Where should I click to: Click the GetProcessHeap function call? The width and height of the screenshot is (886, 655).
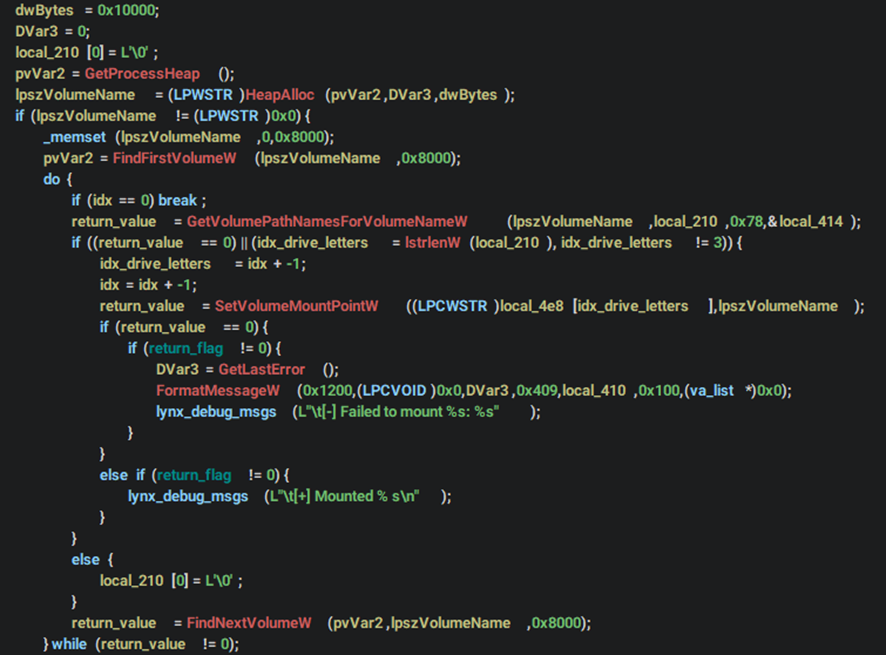pos(142,73)
